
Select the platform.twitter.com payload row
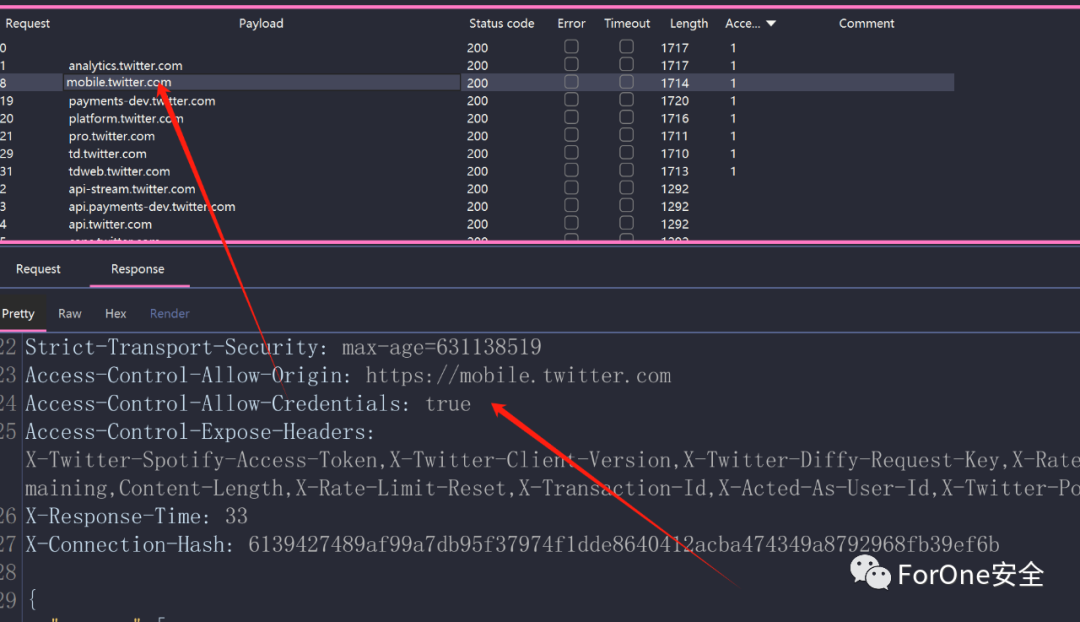(x=126, y=118)
